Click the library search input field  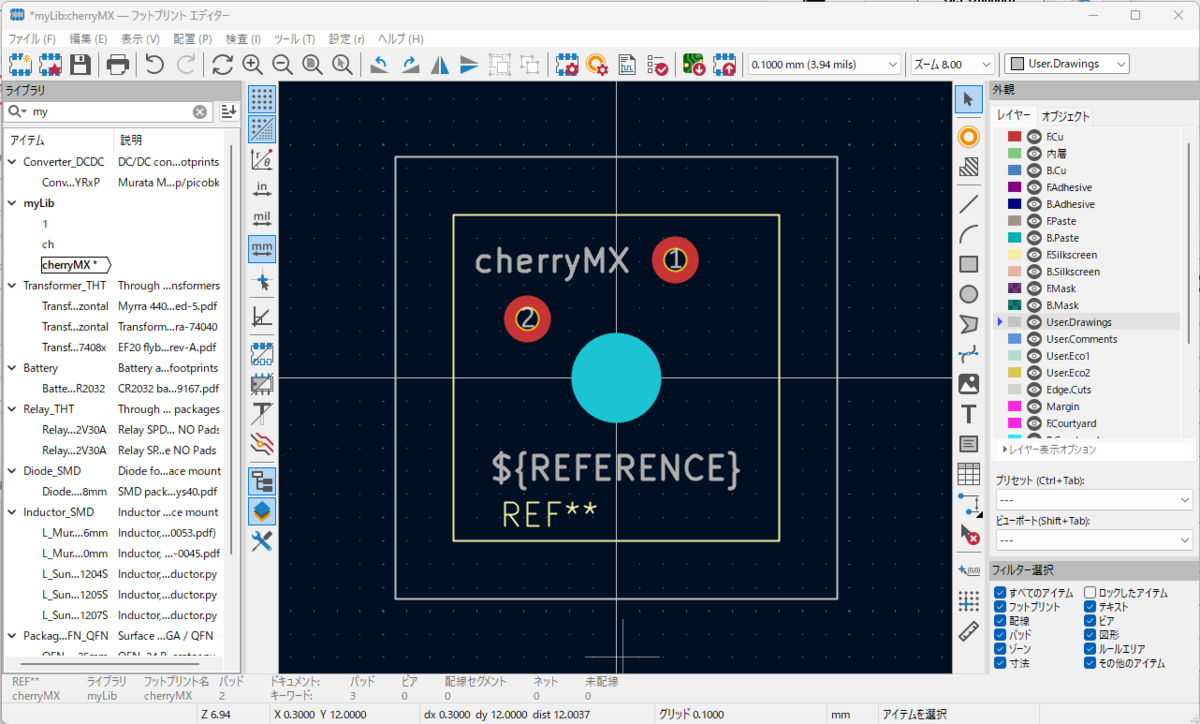tap(110, 112)
